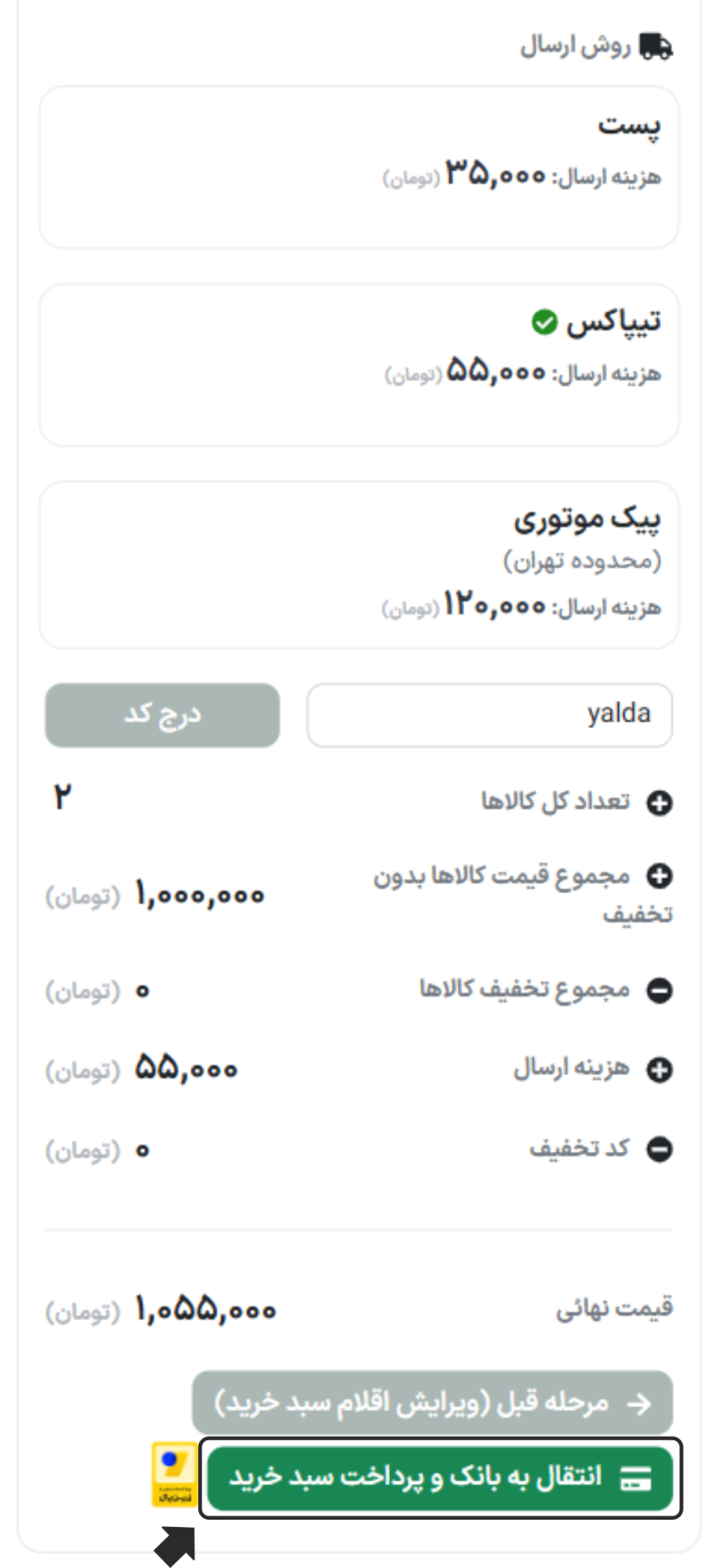714x1568 pixels.
Task: Click the green checkmark next to Tipax
Action: point(544,322)
